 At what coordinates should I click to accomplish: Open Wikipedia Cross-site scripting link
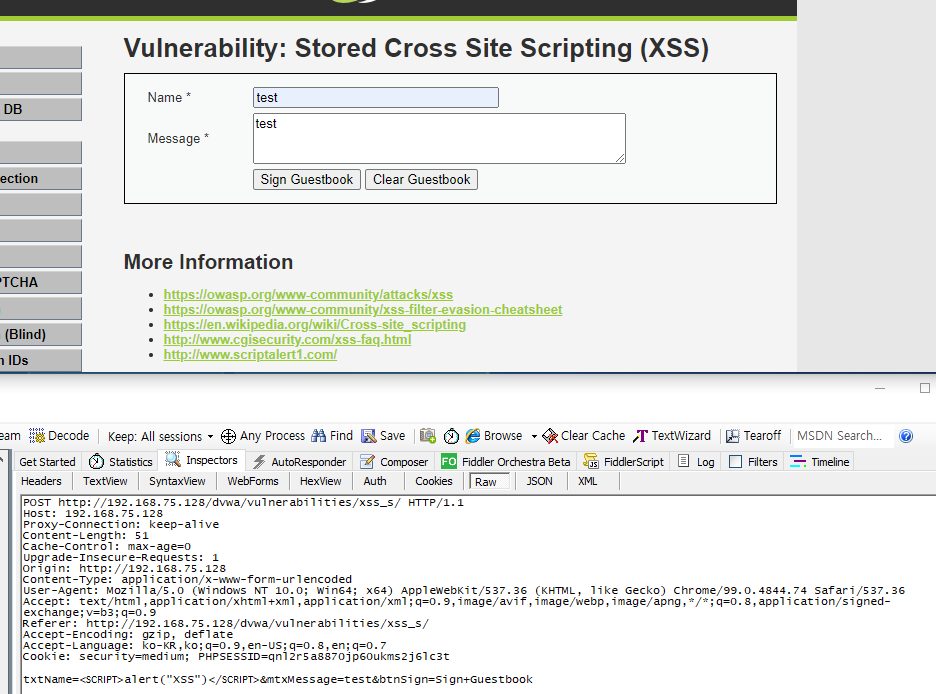click(x=315, y=325)
